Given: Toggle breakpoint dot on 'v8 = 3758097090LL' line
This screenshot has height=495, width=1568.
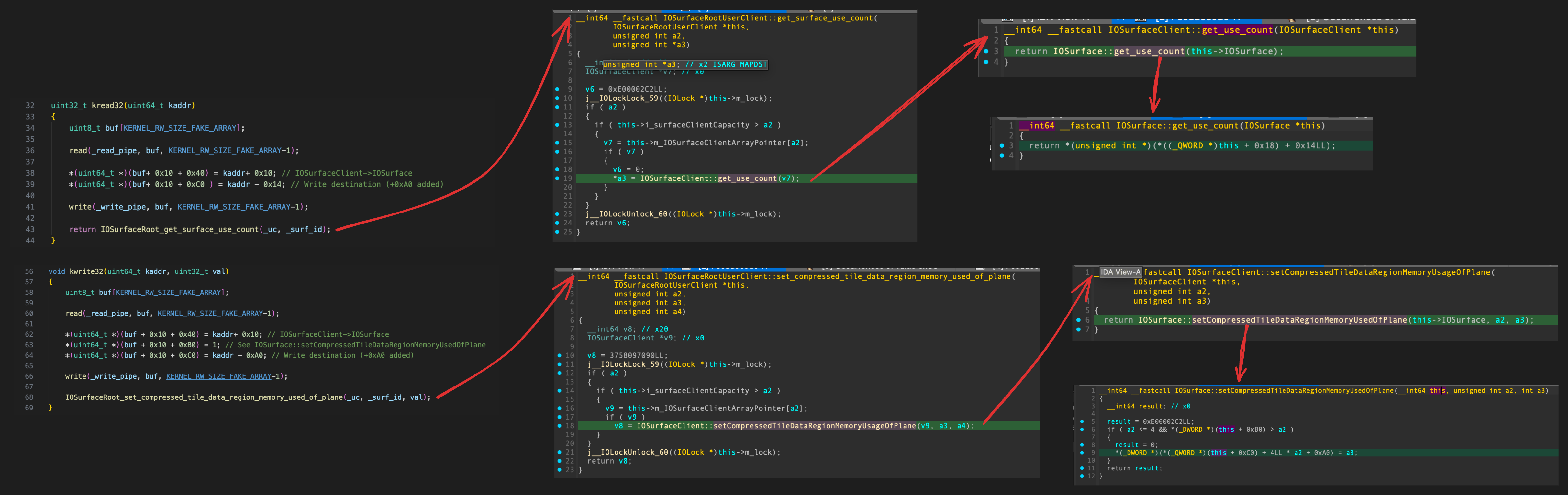Looking at the screenshot, I should point(559,355).
